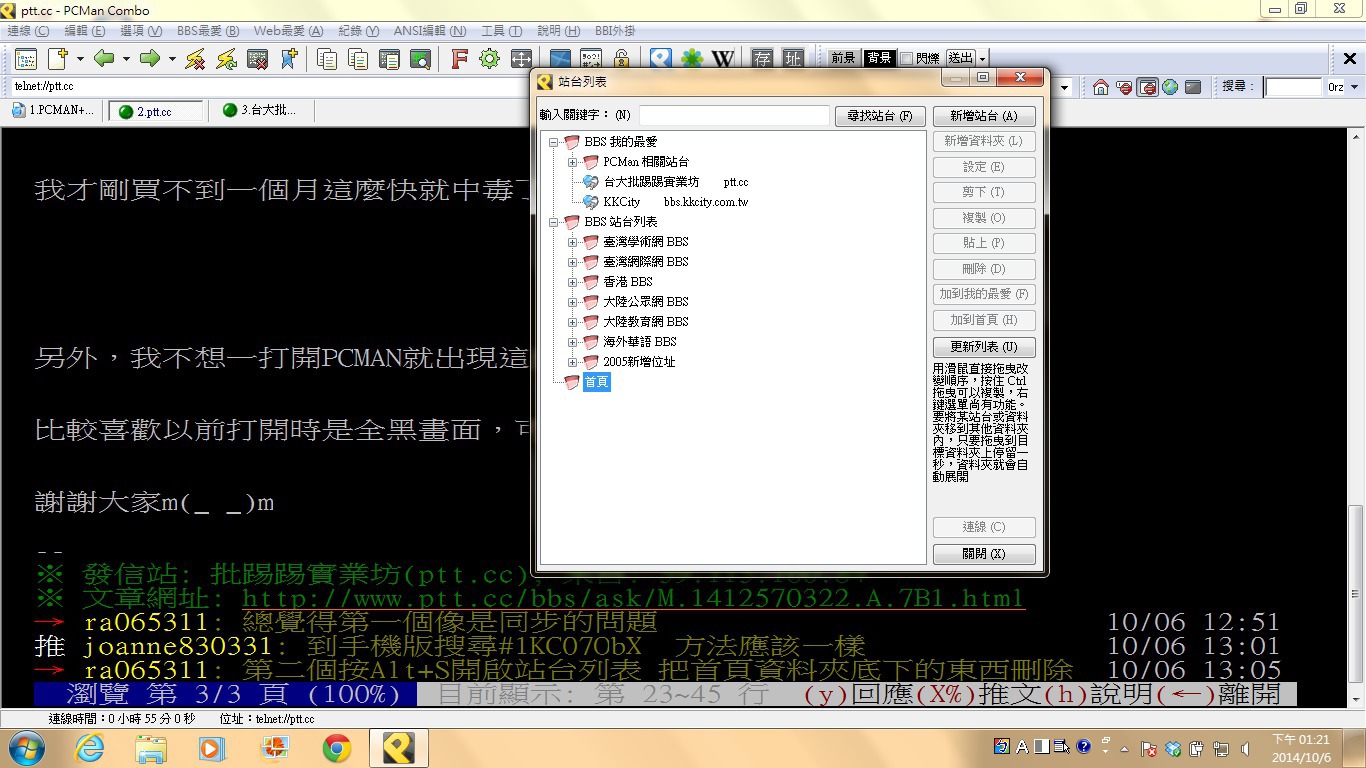
Task: Open Internet Explorer from the taskbar
Action: [89, 748]
